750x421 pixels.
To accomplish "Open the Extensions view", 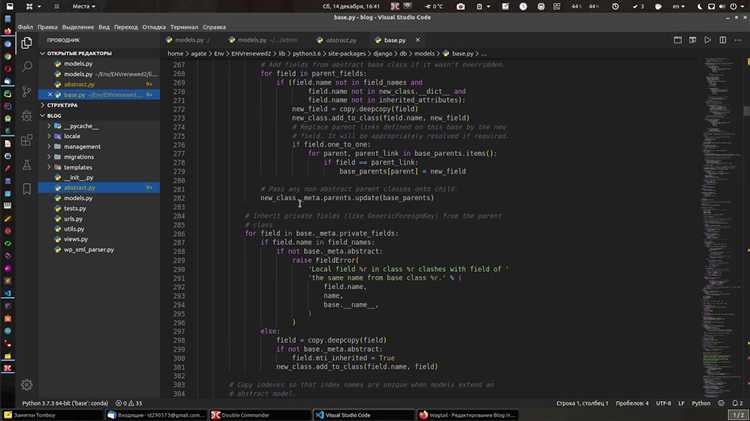I will pyautogui.click(x=27, y=140).
